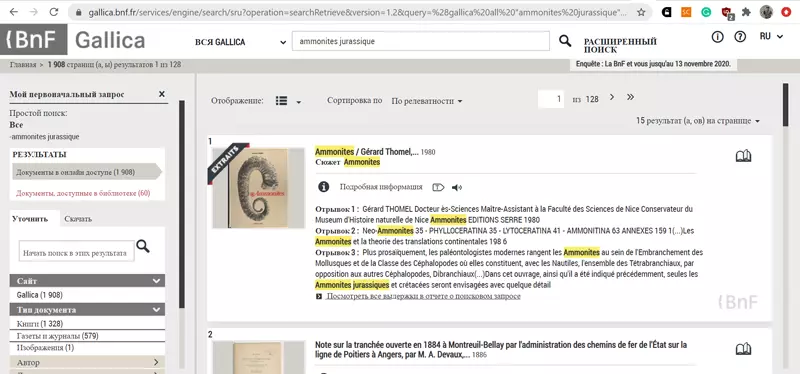Open the second result document thumbnail
800x374 pixels.
[258, 357]
